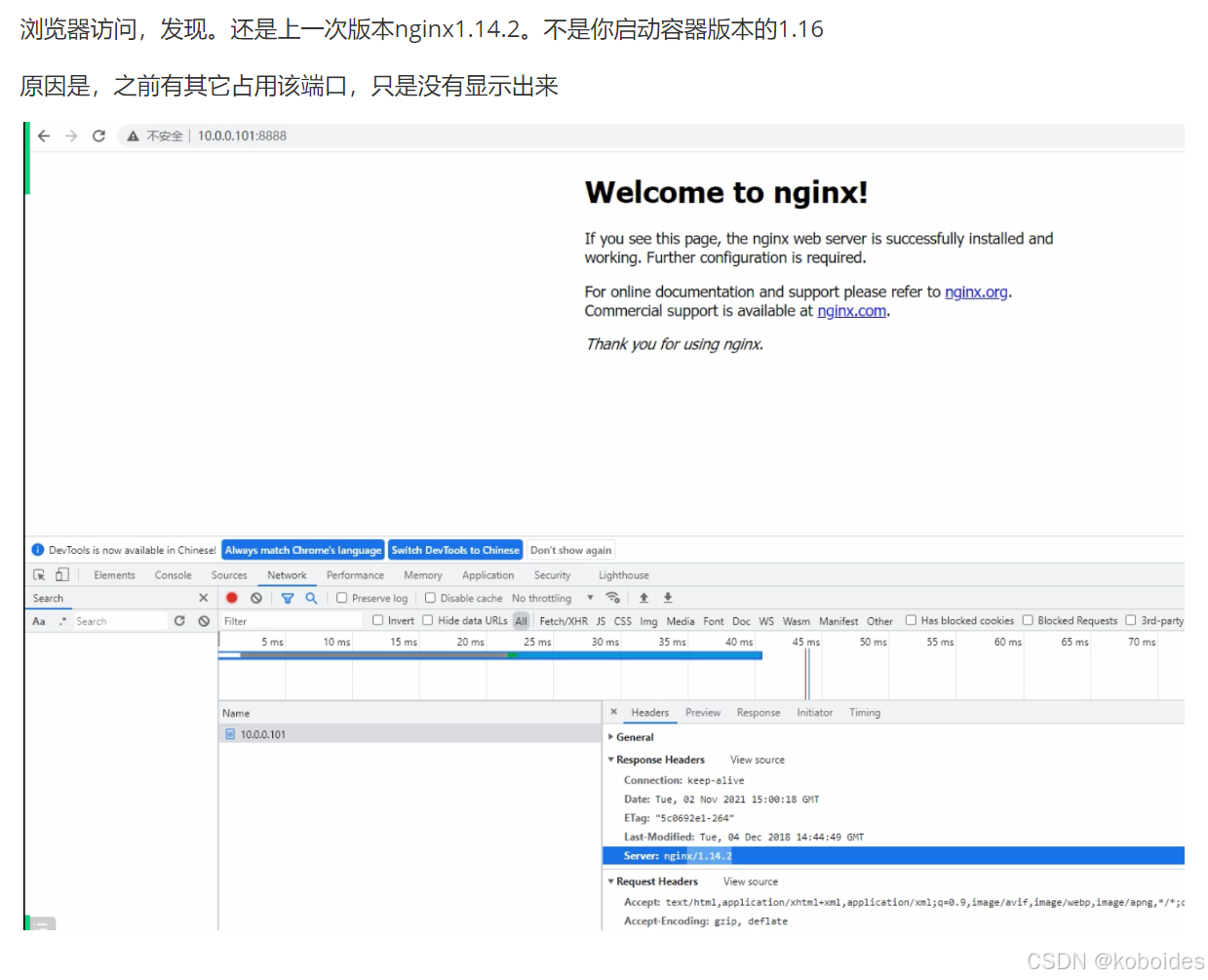Enable Hide data URLs checkbox
This screenshot has height=980, width=1208.
pos(428,620)
